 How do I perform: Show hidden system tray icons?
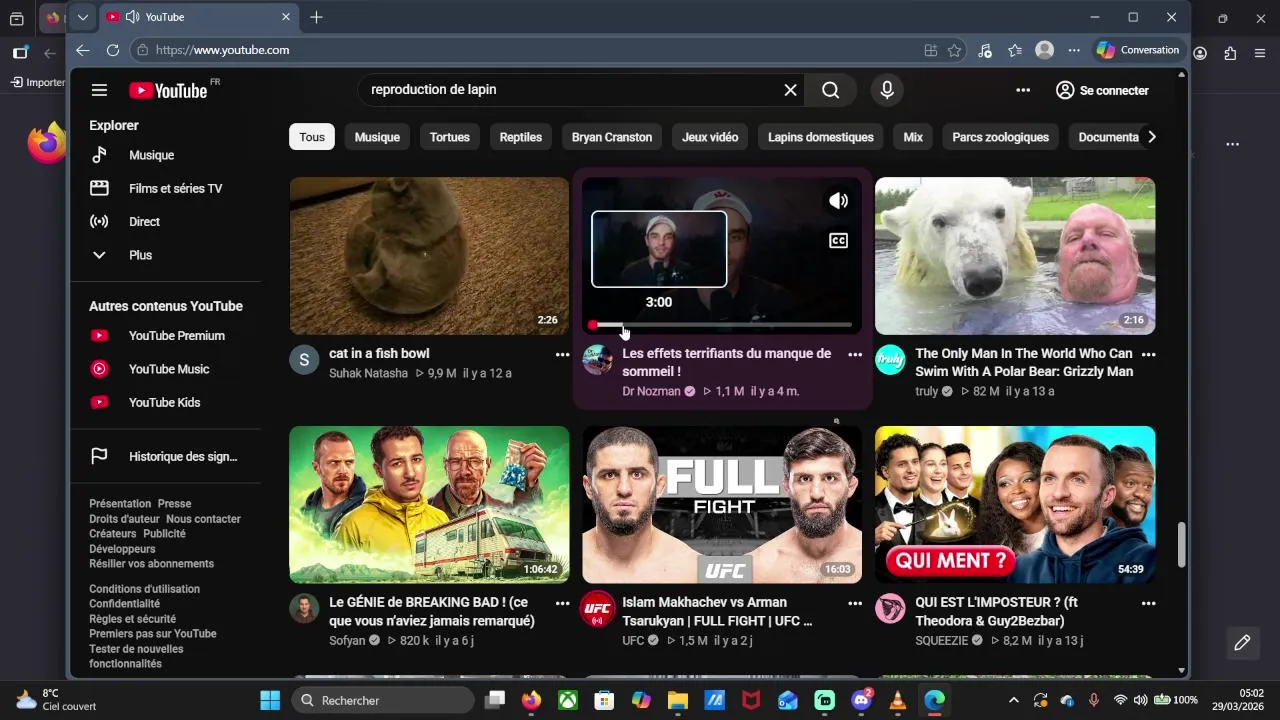[1013, 700]
